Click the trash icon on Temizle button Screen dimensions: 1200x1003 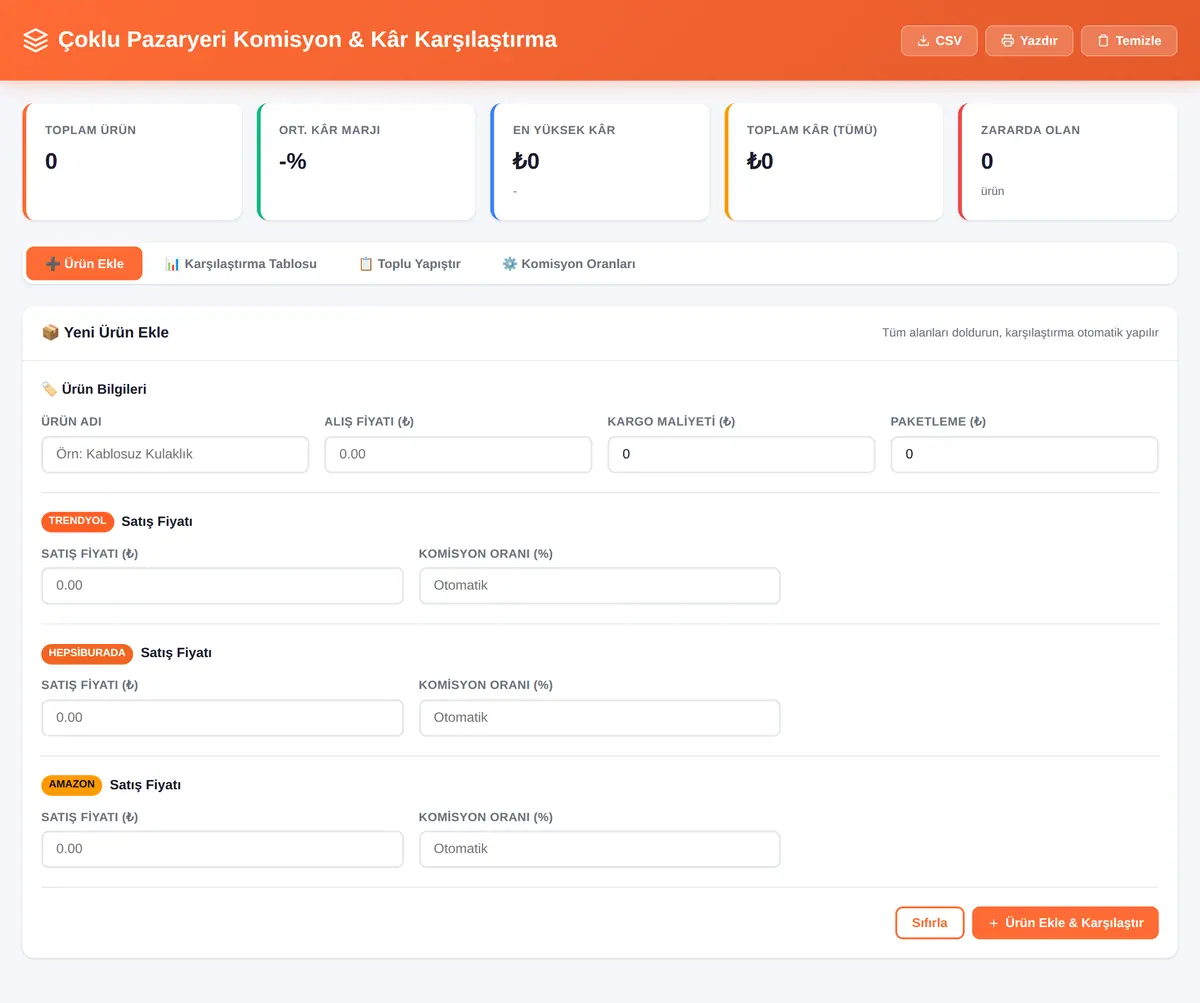pyautogui.click(x=1103, y=41)
